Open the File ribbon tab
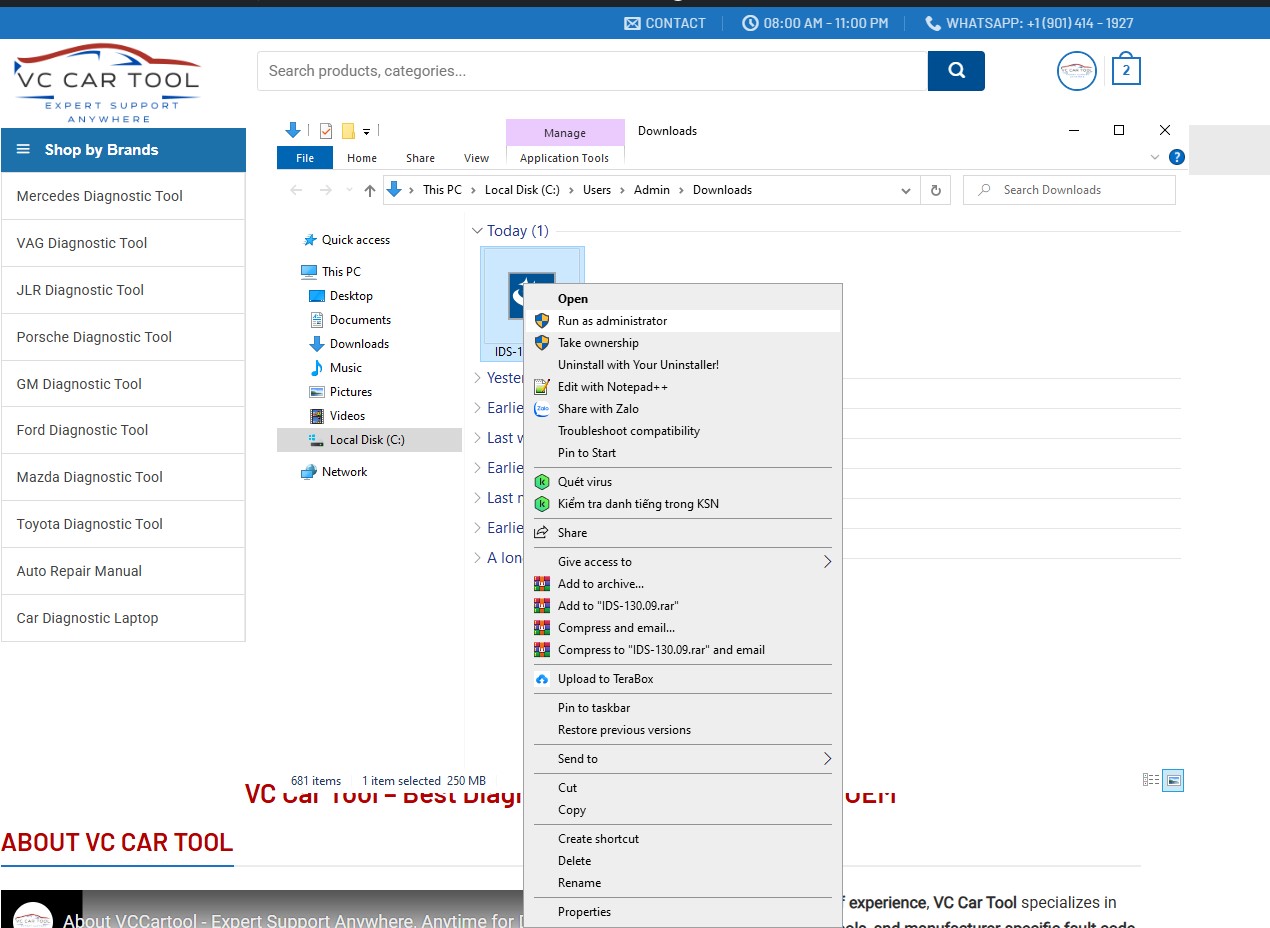Screen dimensions: 1270x928 [x=305, y=158]
